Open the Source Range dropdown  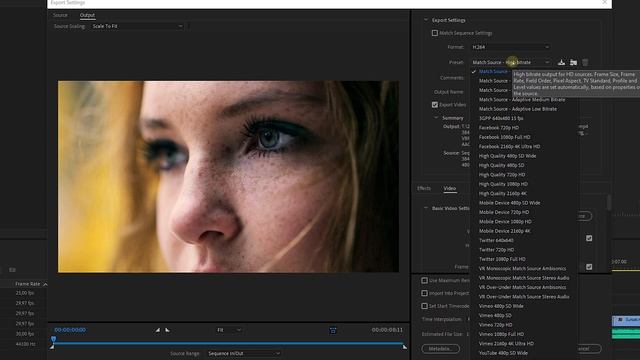click(x=244, y=353)
